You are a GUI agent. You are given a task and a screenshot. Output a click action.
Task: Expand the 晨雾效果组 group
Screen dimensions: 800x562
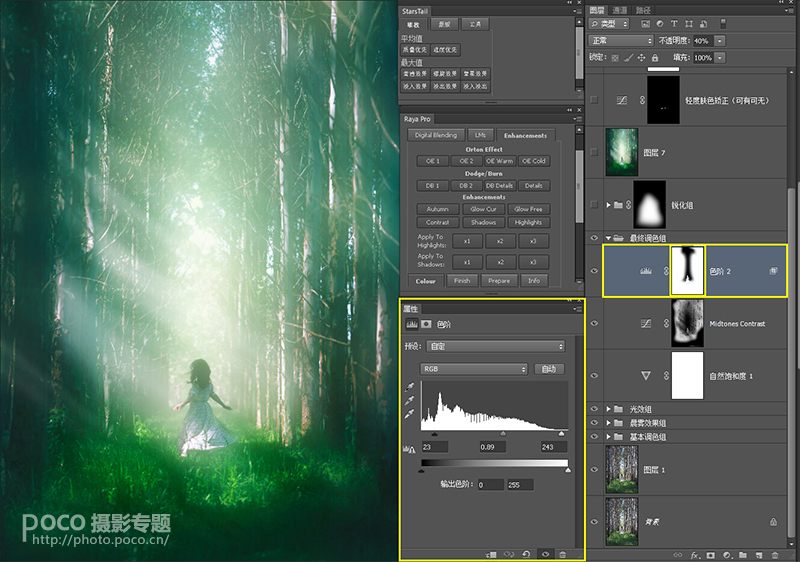coord(608,423)
